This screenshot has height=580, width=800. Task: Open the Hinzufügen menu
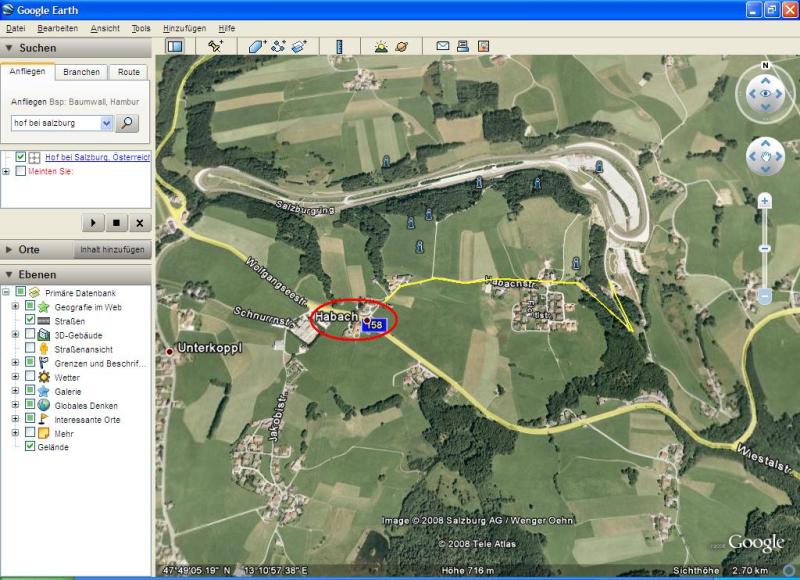[x=184, y=29]
